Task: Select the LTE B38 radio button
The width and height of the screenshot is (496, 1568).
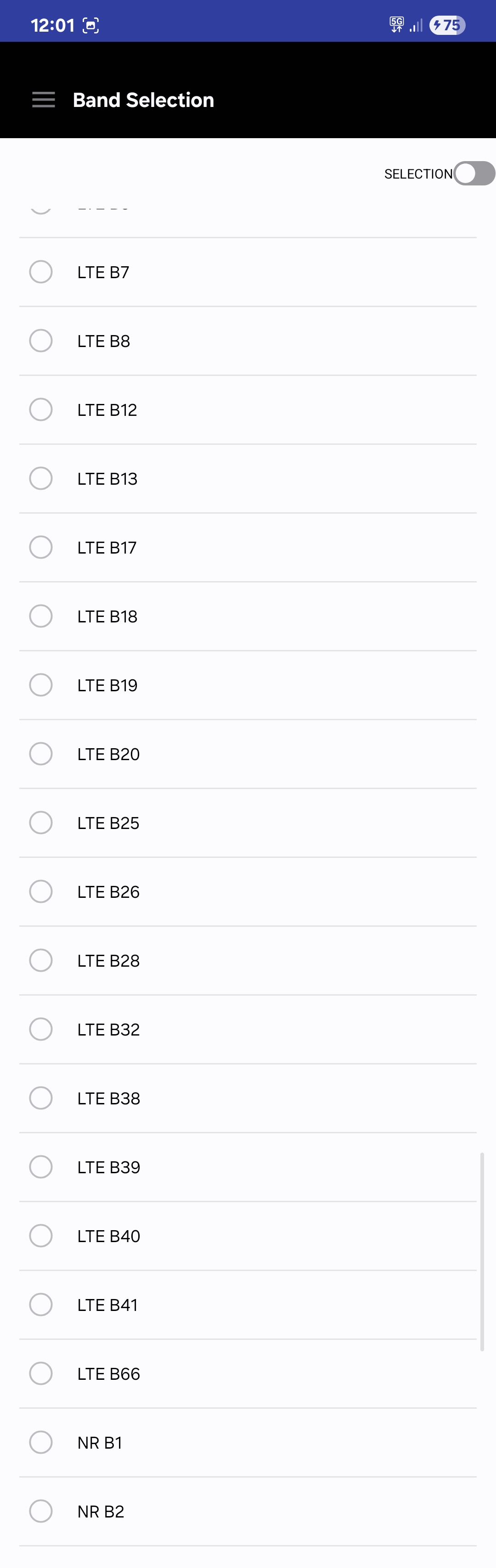Action: [x=41, y=1098]
